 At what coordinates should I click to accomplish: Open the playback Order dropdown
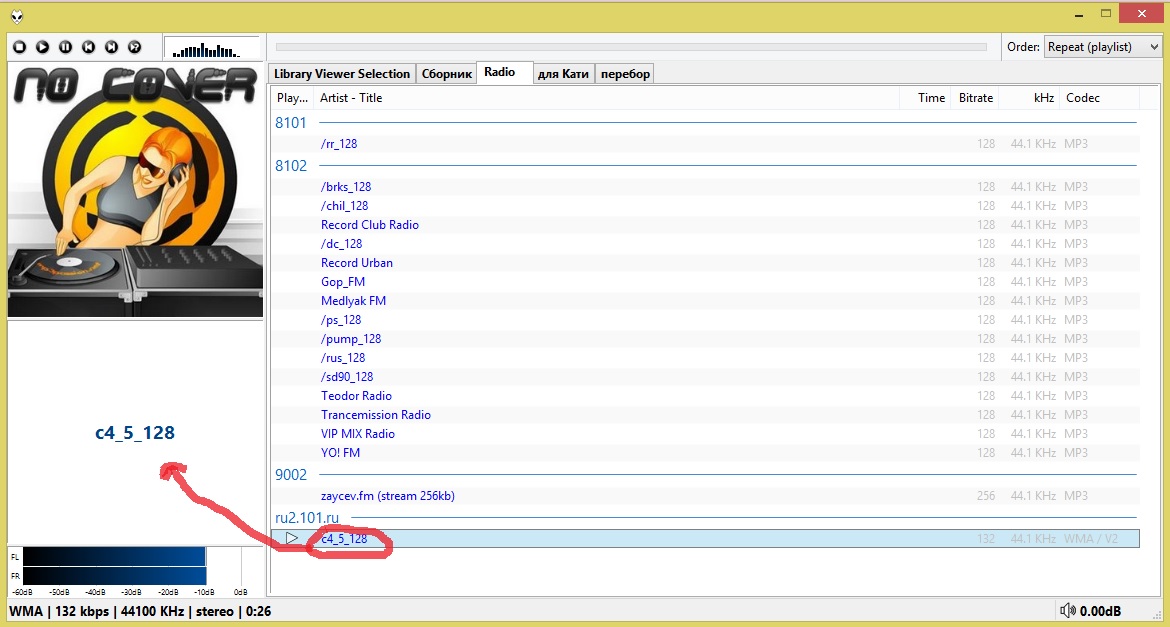coord(1102,47)
